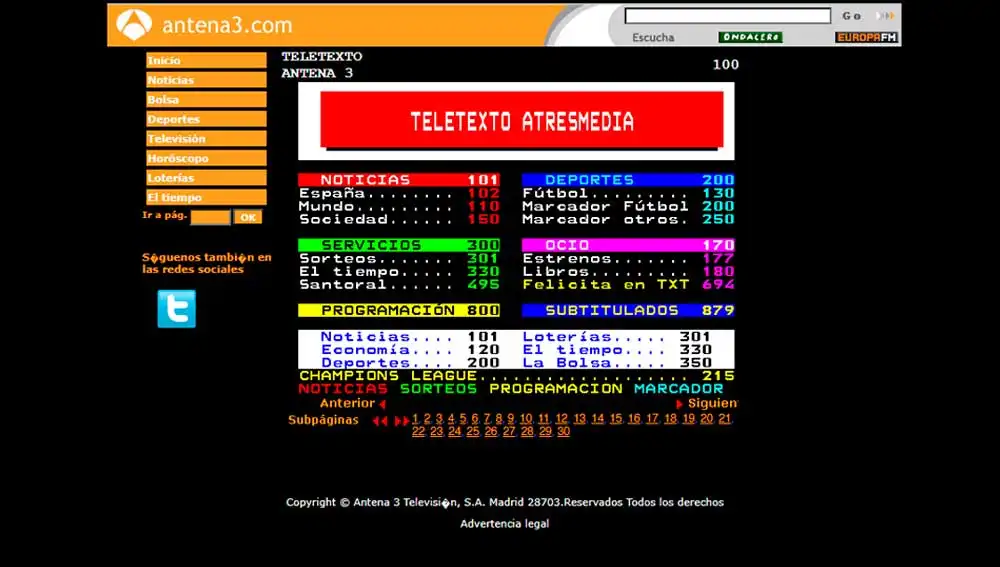Select Bolsa in the sidebar menu
1000x567 pixels.
coord(206,99)
